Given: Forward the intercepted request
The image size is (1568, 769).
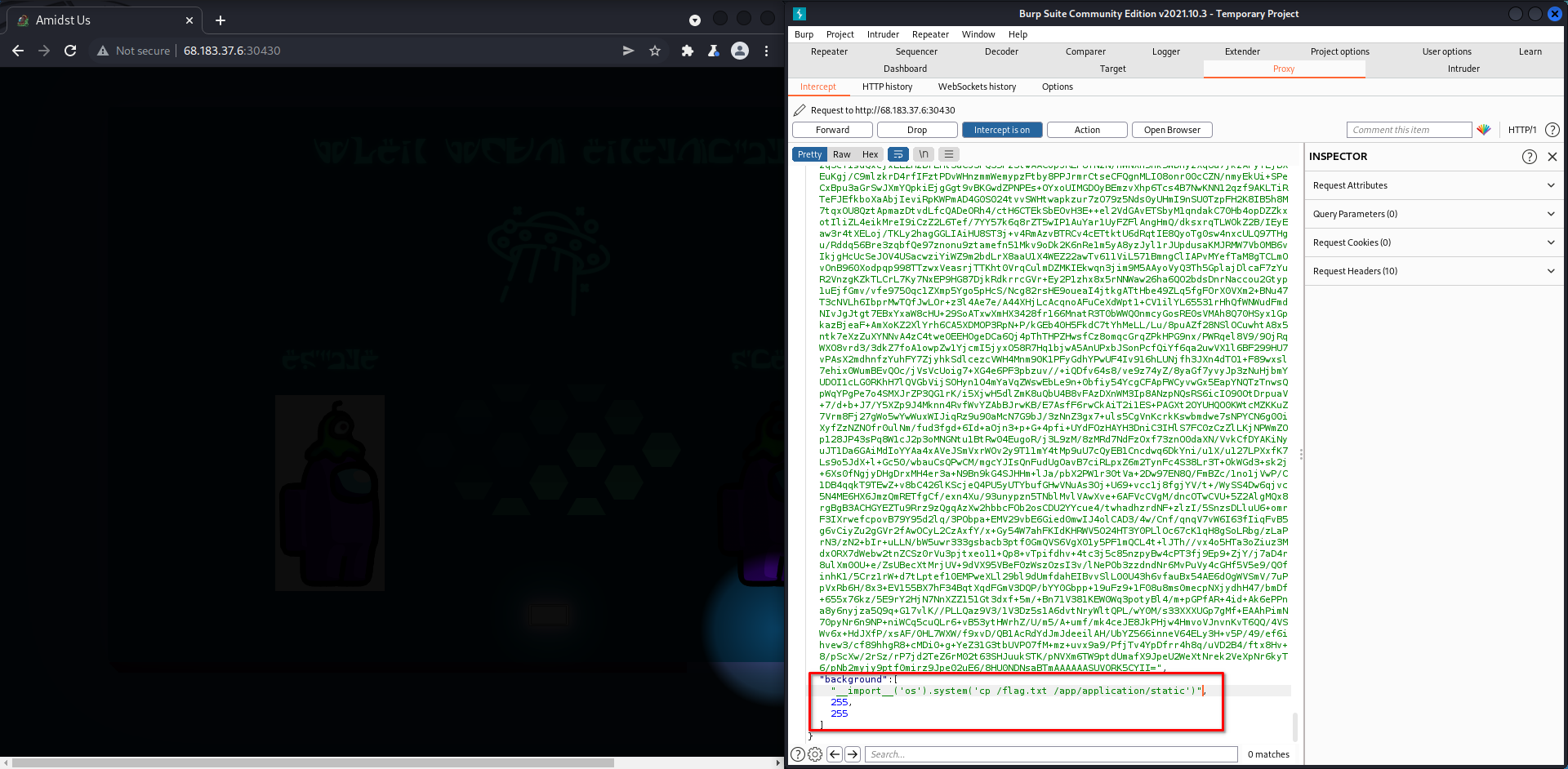Looking at the screenshot, I should click(832, 130).
